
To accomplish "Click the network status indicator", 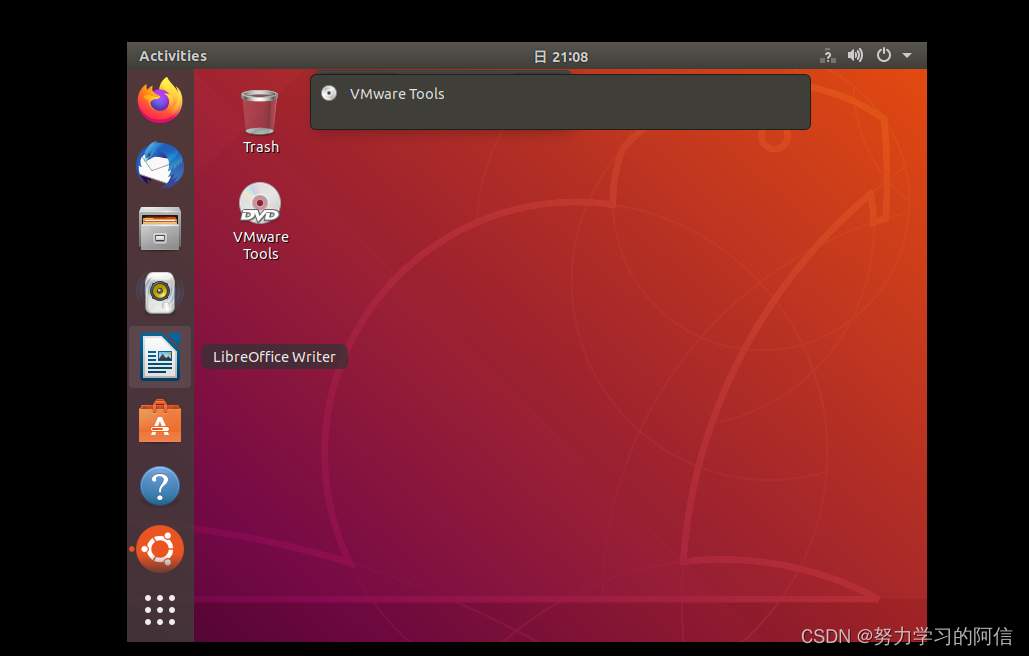I will (827, 56).
